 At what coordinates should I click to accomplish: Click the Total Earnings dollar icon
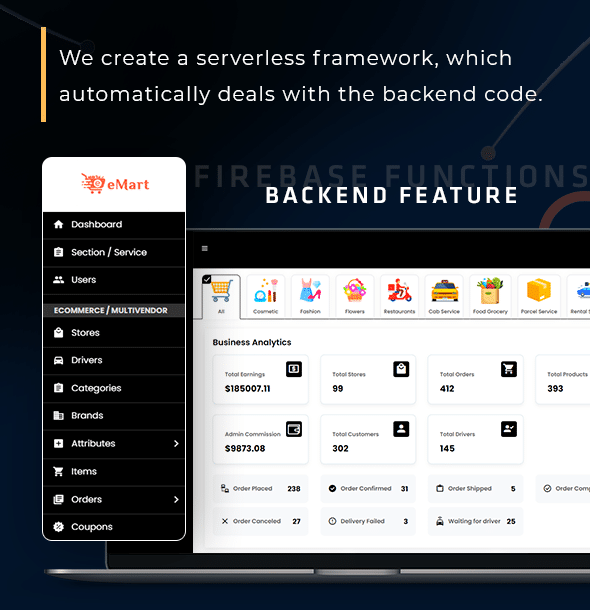point(294,369)
